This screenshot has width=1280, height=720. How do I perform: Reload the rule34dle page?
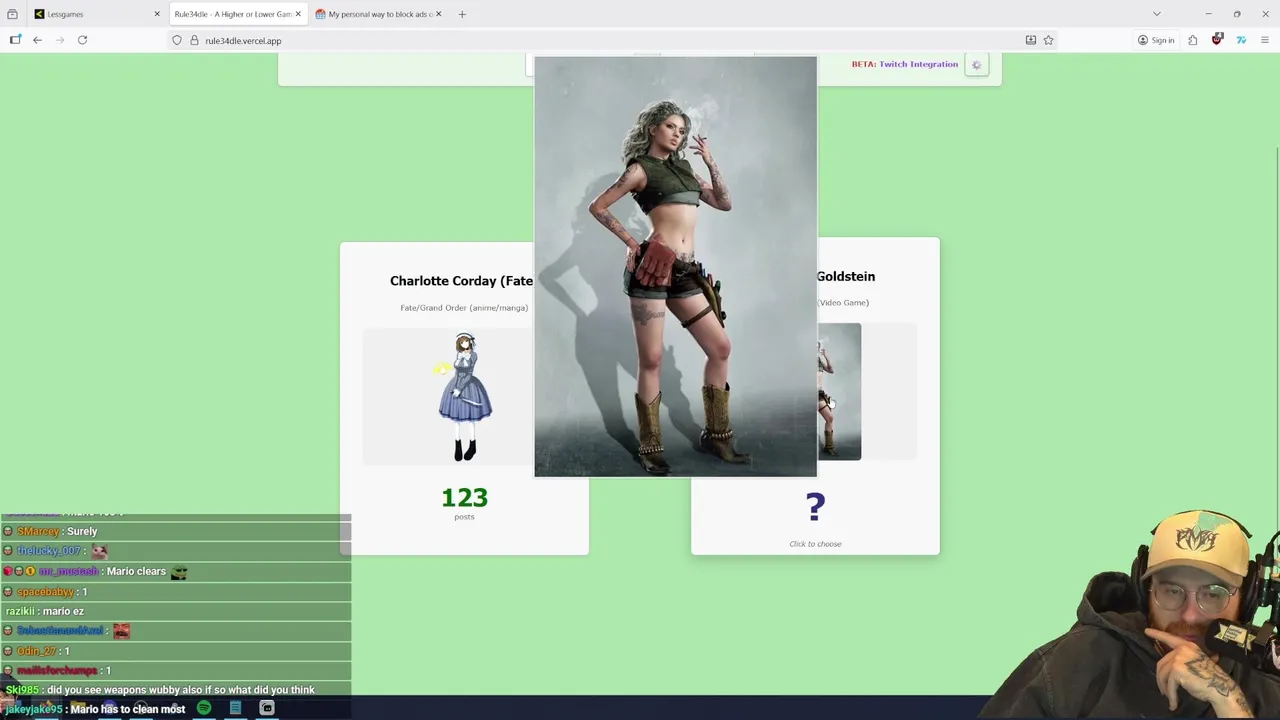(x=82, y=40)
